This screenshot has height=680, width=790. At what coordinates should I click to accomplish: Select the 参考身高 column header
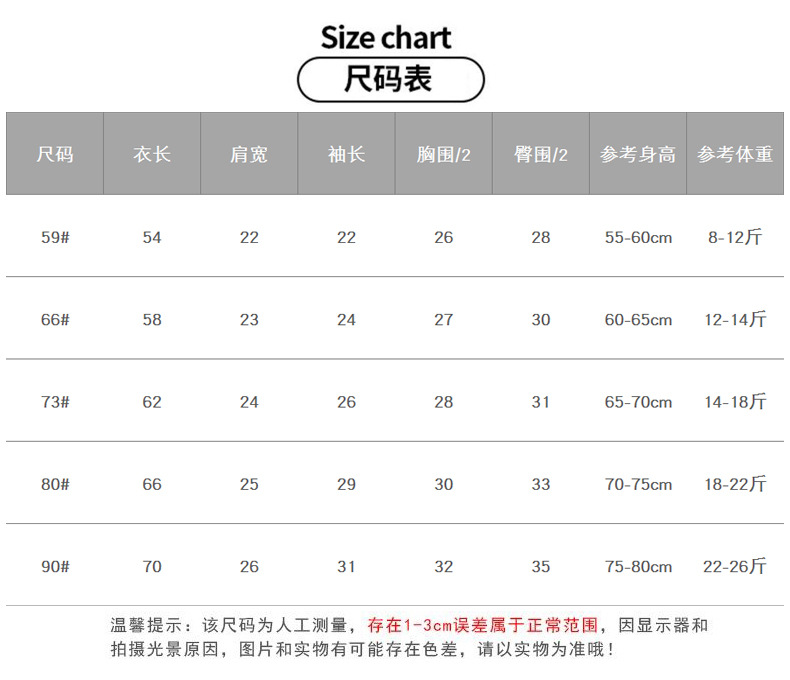(637, 154)
